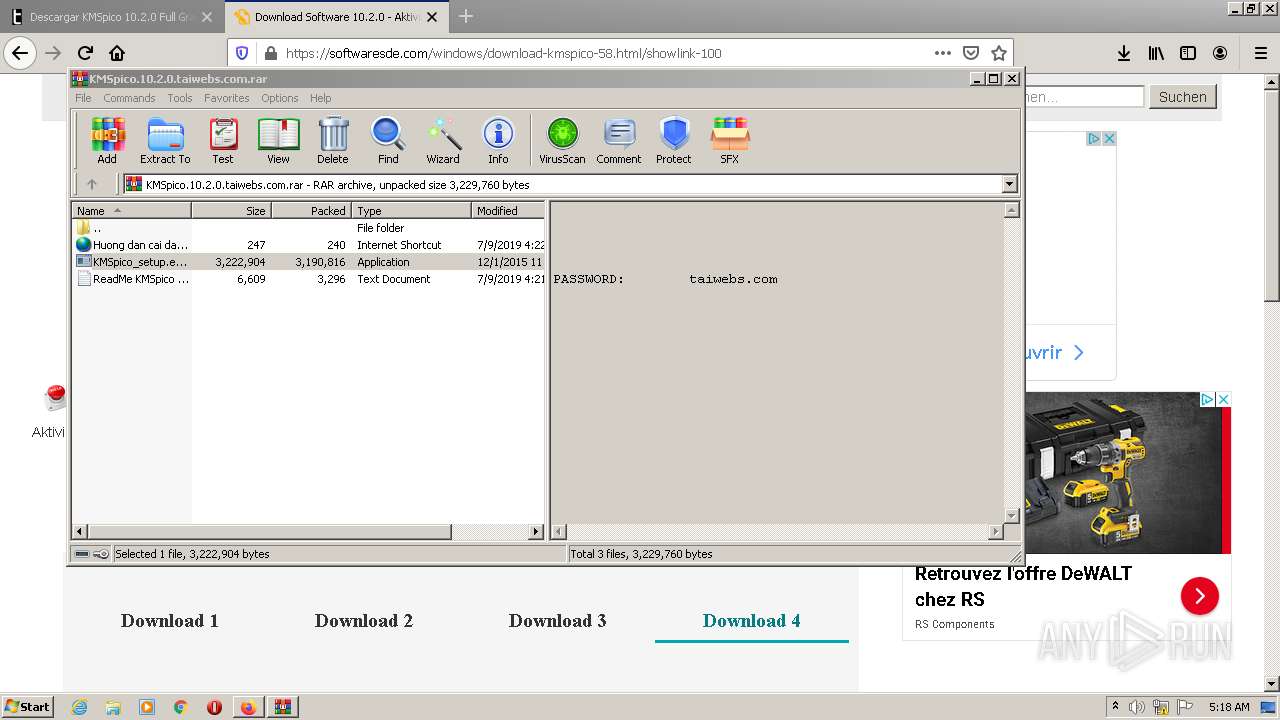Show hidden system tray icons
The width and height of the screenshot is (1280, 720).
click(1116, 707)
